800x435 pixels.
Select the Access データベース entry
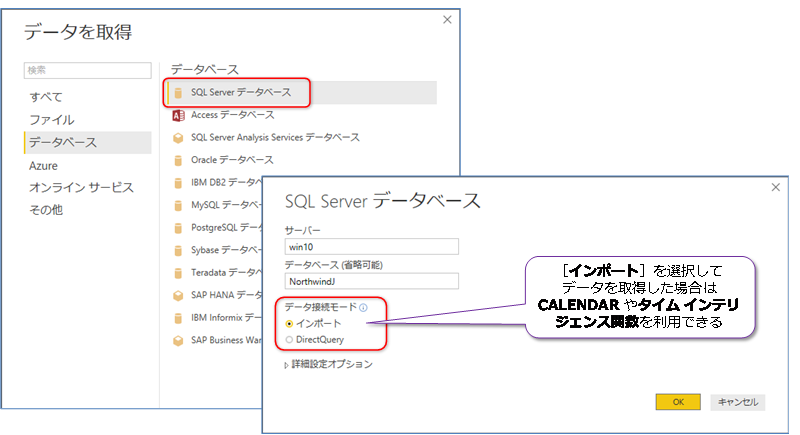pyautogui.click(x=232, y=115)
